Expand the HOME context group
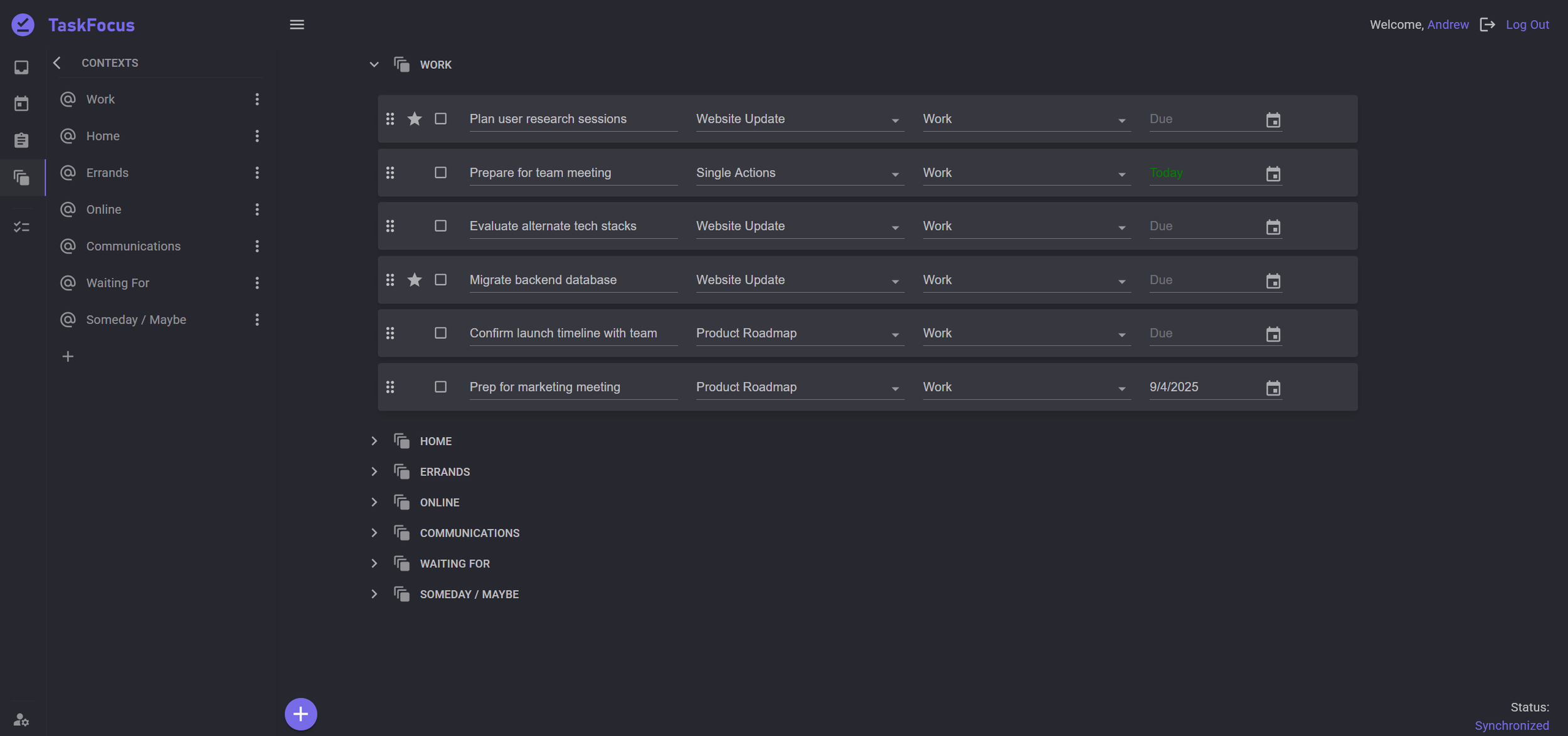Viewport: 1568px width, 736px height. 374,441
